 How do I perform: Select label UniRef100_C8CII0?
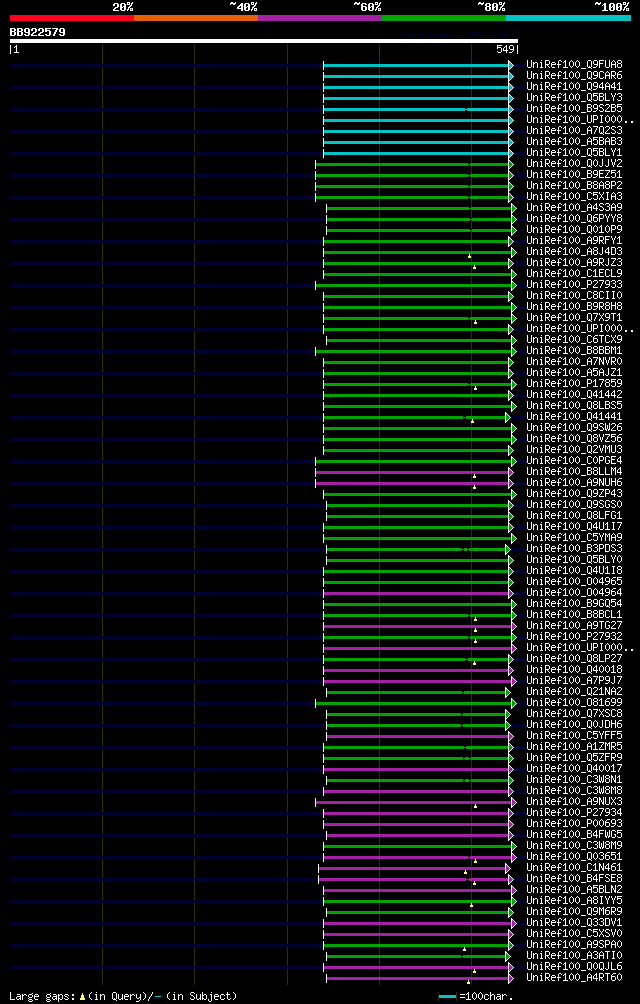[x=574, y=295]
